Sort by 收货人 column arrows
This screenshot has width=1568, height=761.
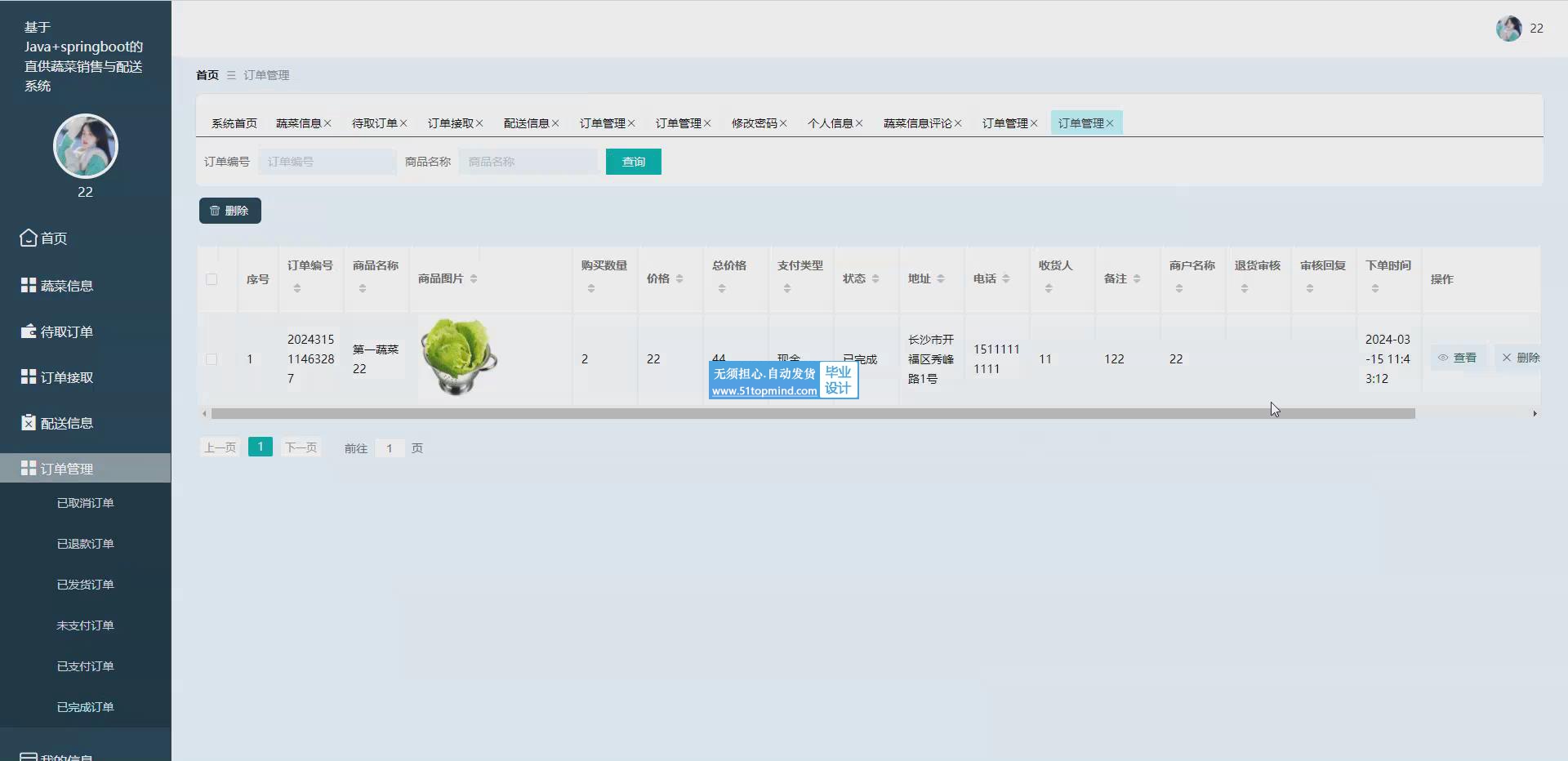point(1049,288)
